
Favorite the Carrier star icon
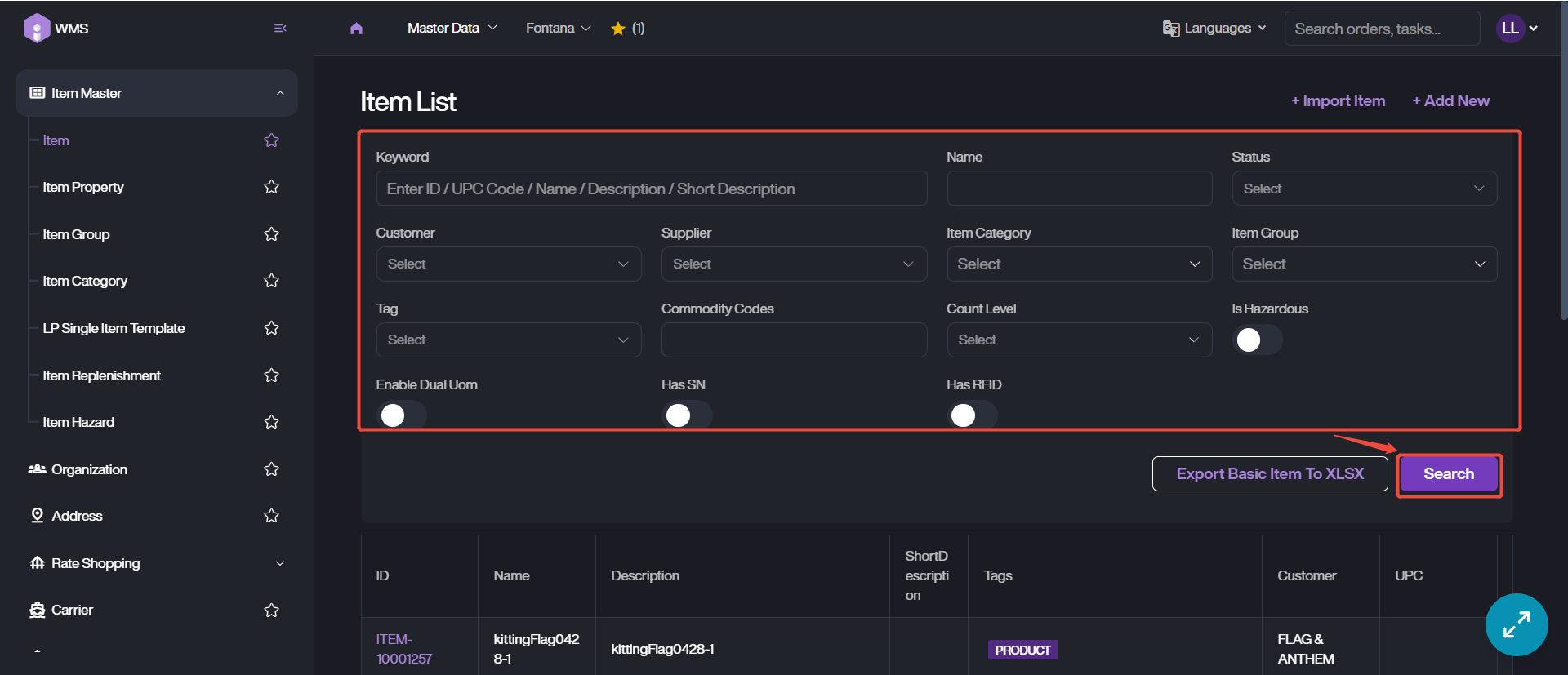[x=272, y=610]
